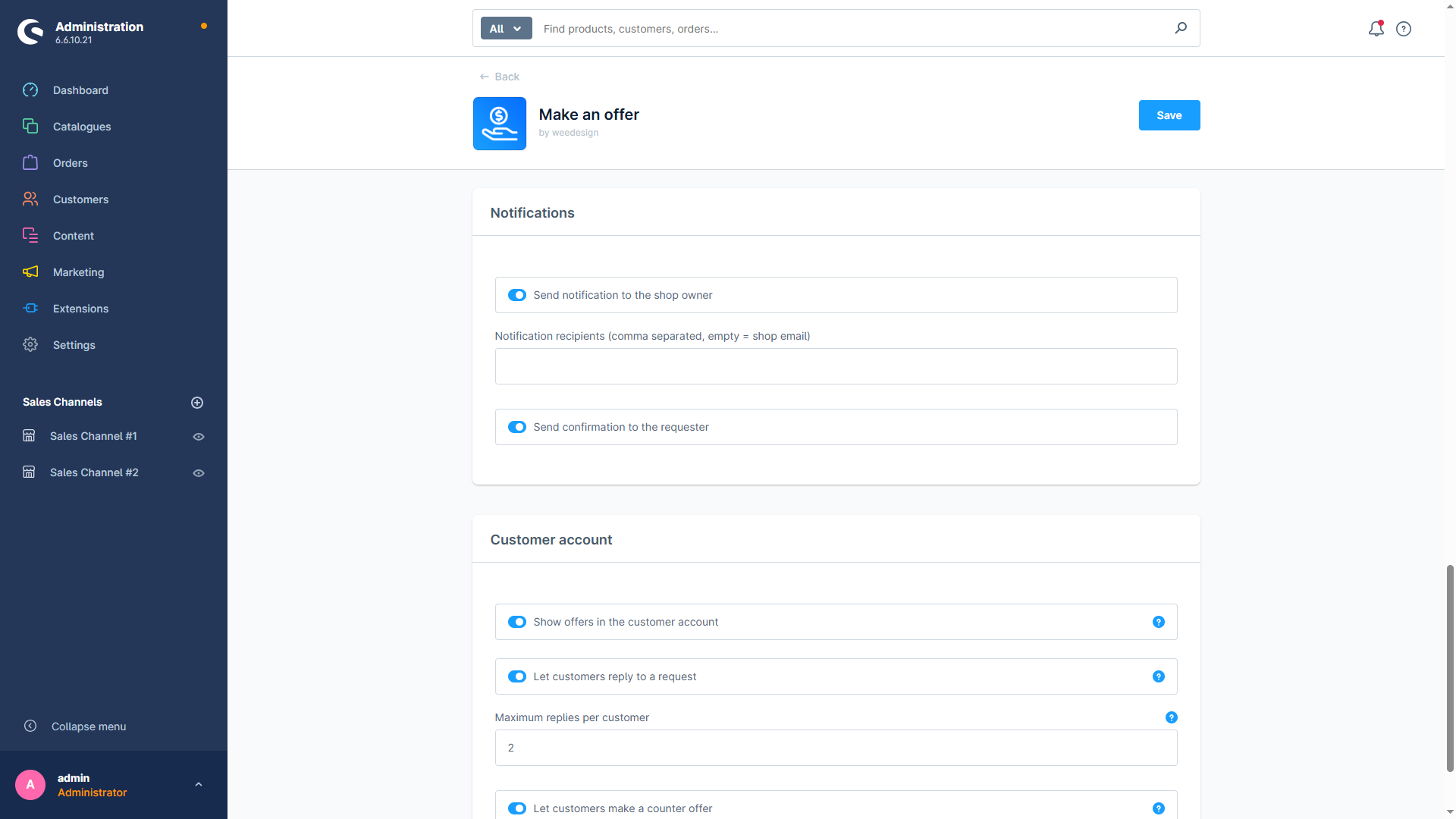Screen dimensions: 1456x819
Task: Toggle Let customers reply to a request
Action: (x=517, y=676)
